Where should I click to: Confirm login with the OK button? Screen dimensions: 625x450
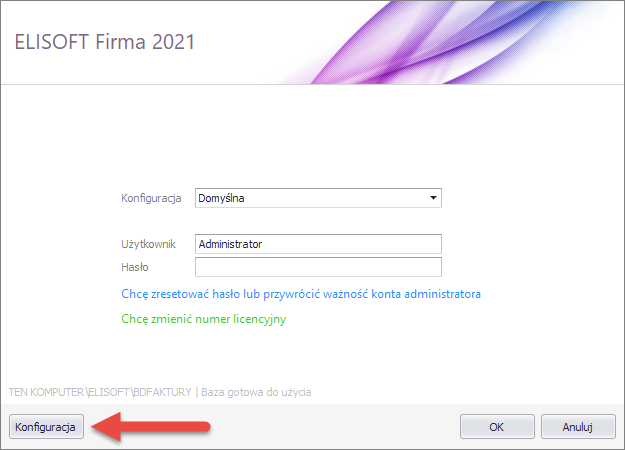pos(497,427)
